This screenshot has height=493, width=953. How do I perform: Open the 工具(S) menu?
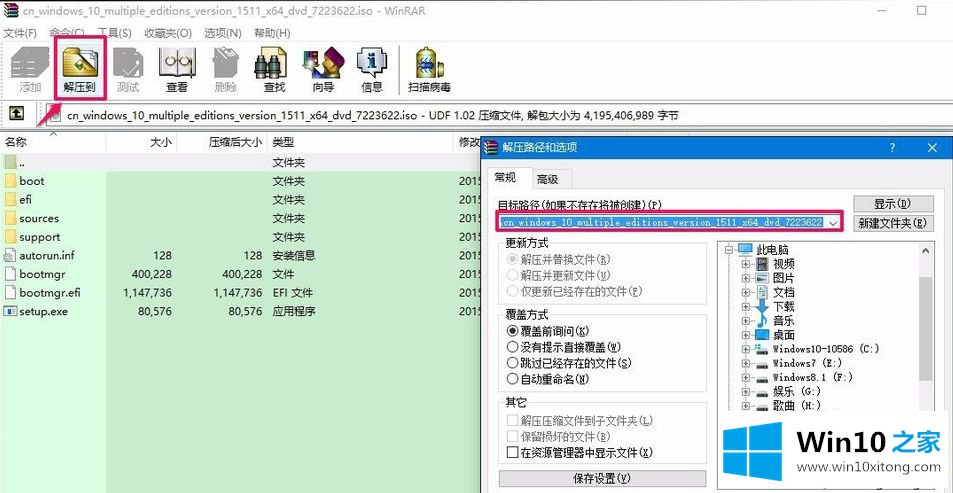tap(115, 33)
